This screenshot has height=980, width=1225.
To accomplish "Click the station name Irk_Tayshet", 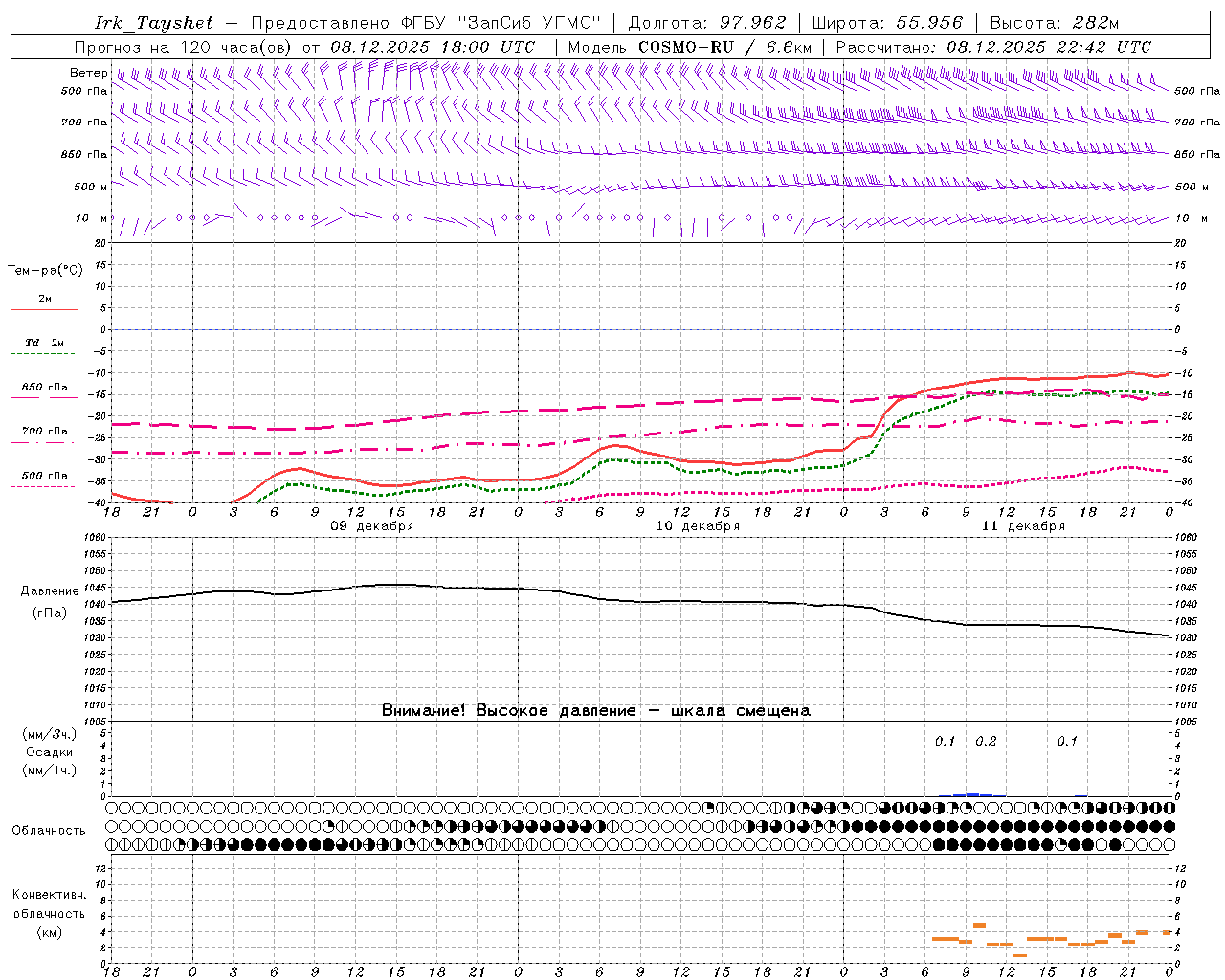I will coord(154,23).
